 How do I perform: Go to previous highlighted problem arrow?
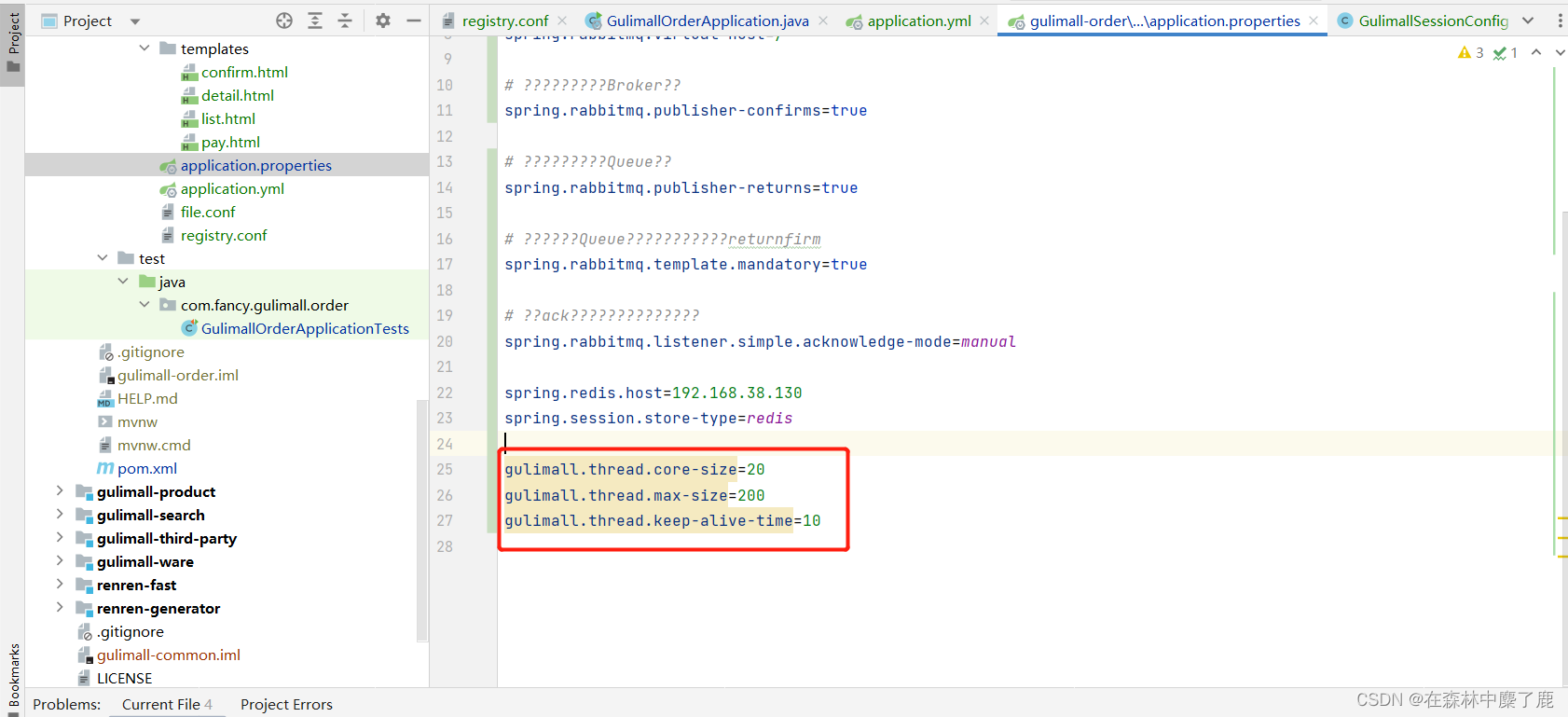tap(1536, 52)
